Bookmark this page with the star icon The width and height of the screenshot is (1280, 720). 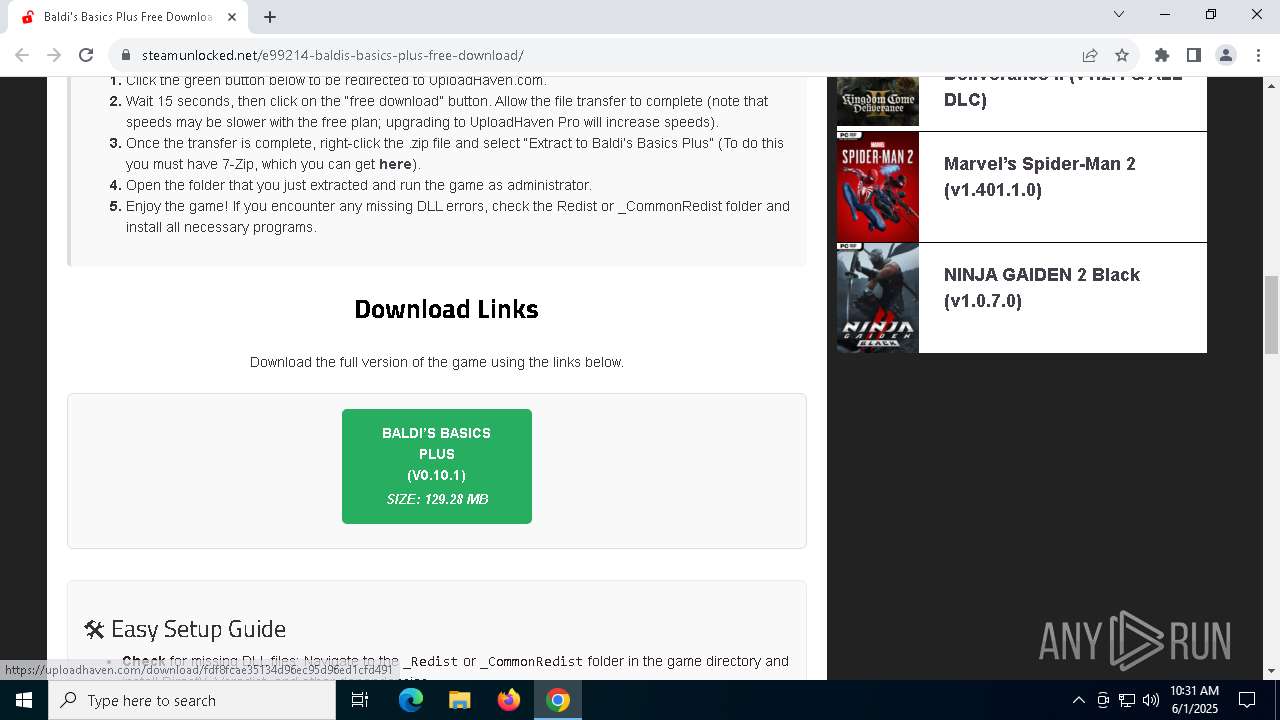[1122, 55]
